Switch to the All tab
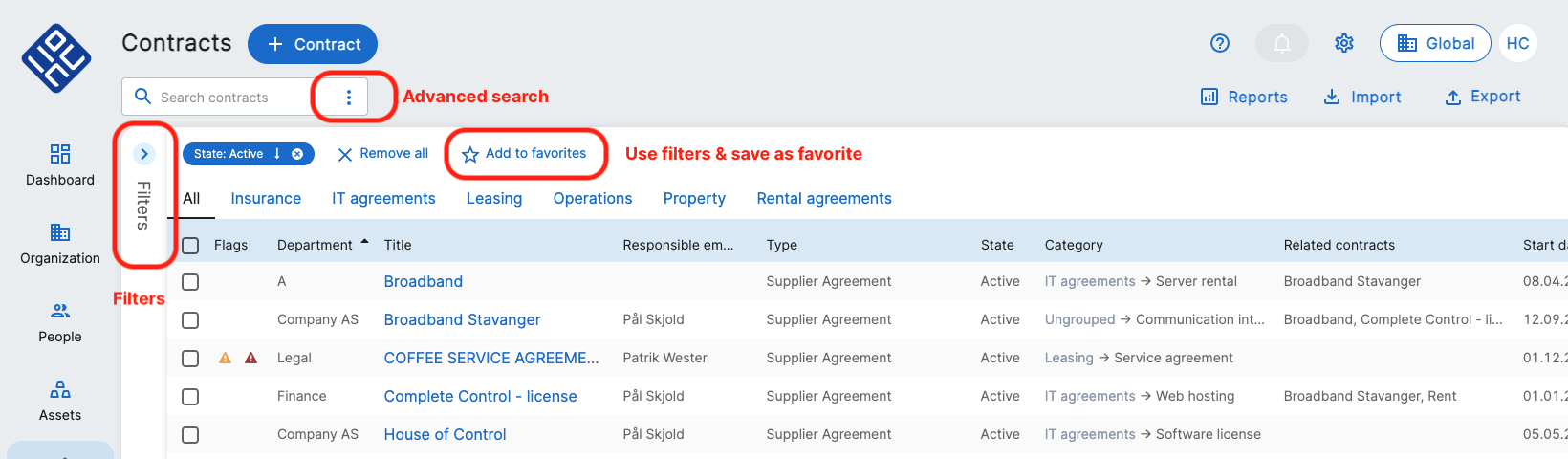 click(191, 198)
